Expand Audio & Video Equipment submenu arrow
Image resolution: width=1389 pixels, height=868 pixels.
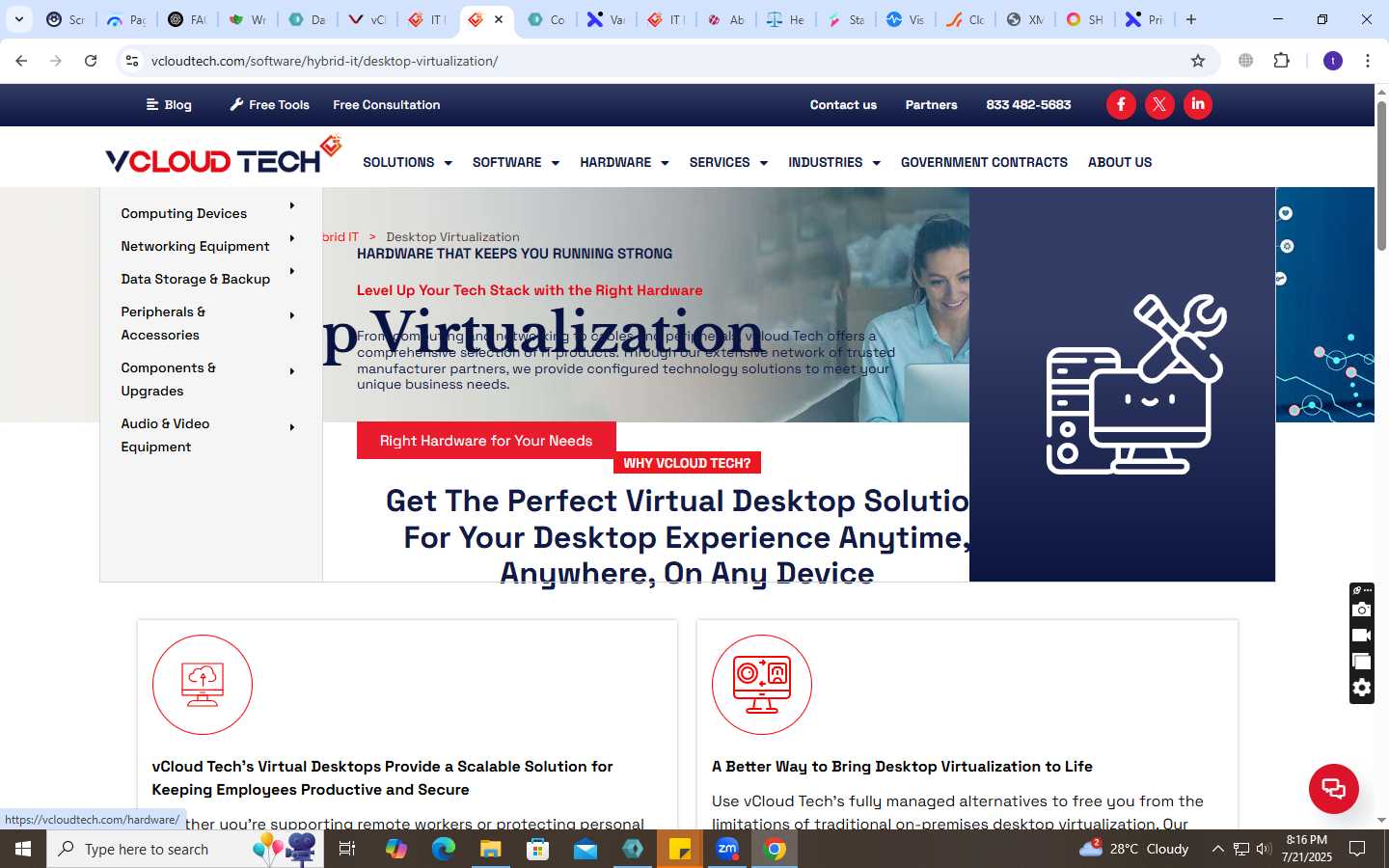(x=292, y=427)
